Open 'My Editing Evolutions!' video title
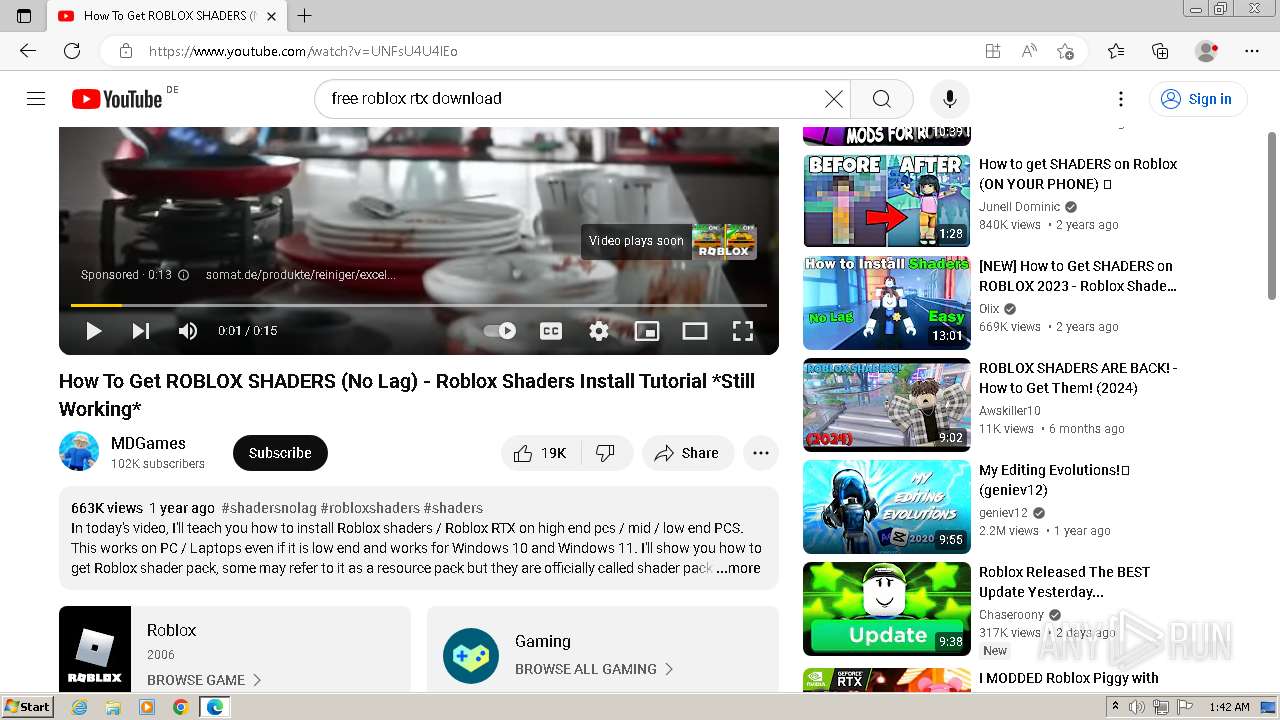This screenshot has width=1280, height=720. click(x=1054, y=480)
